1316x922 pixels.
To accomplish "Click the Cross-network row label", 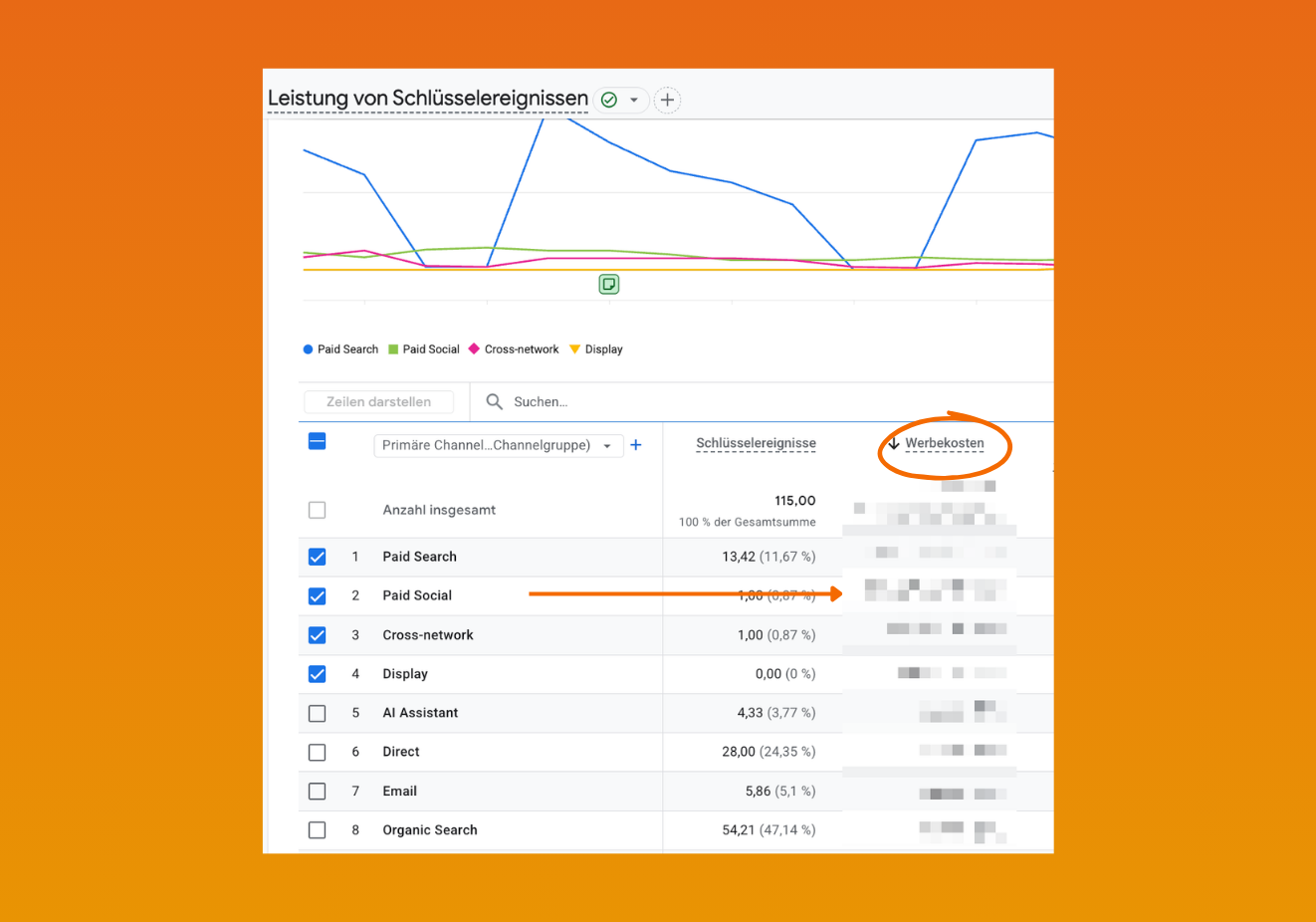I will click(428, 635).
